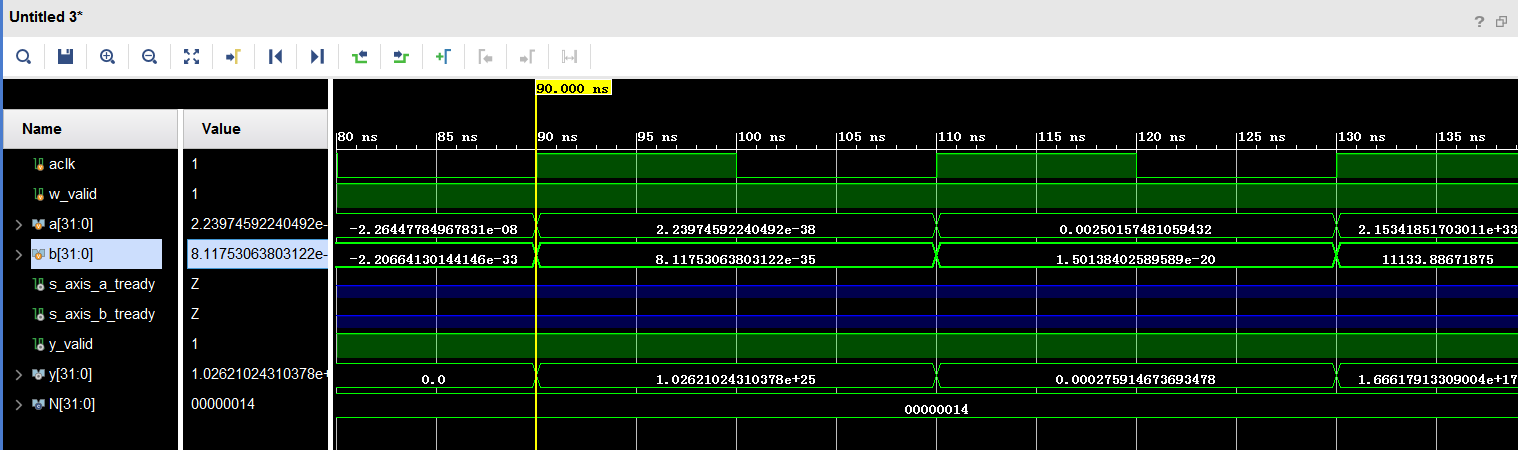Click Z value of s_axis_b_tready
This screenshot has height=450, width=1518.
(195, 314)
